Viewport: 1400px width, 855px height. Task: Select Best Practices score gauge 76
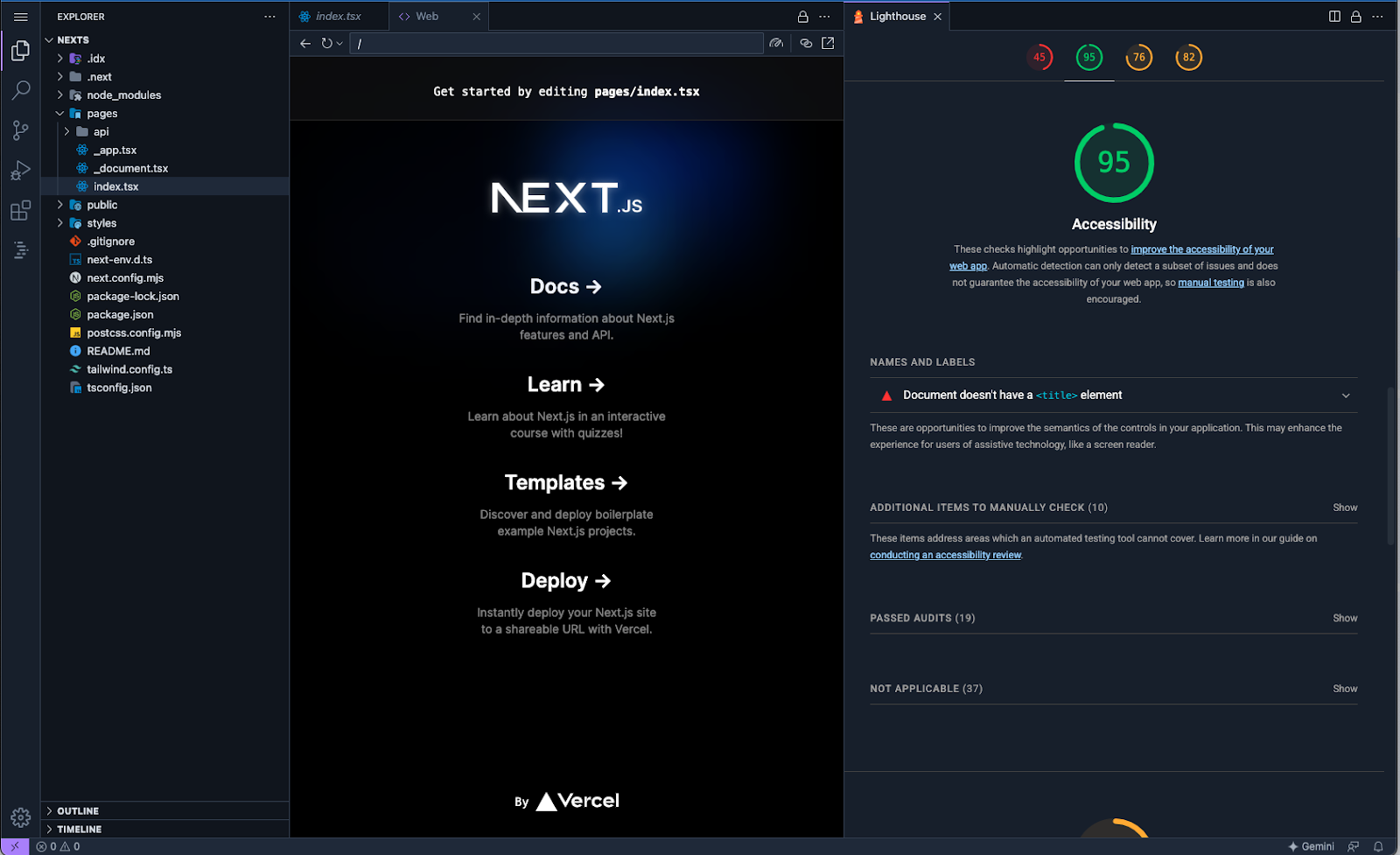click(x=1139, y=57)
